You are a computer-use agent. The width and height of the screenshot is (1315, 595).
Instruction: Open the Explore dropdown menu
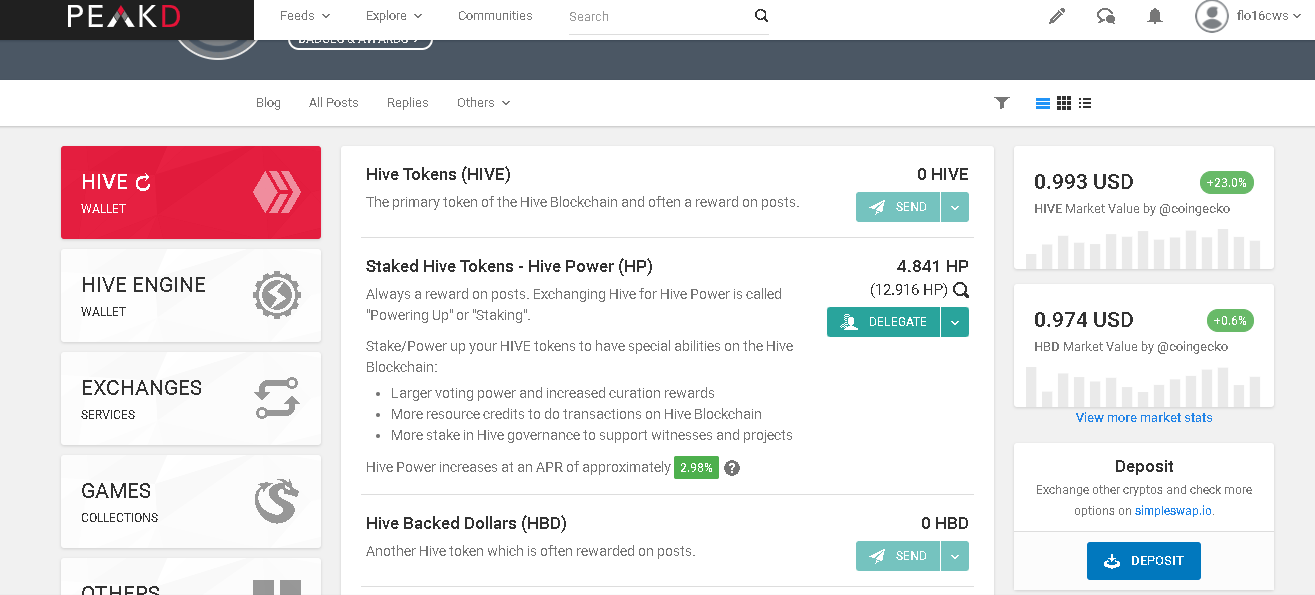click(x=394, y=16)
